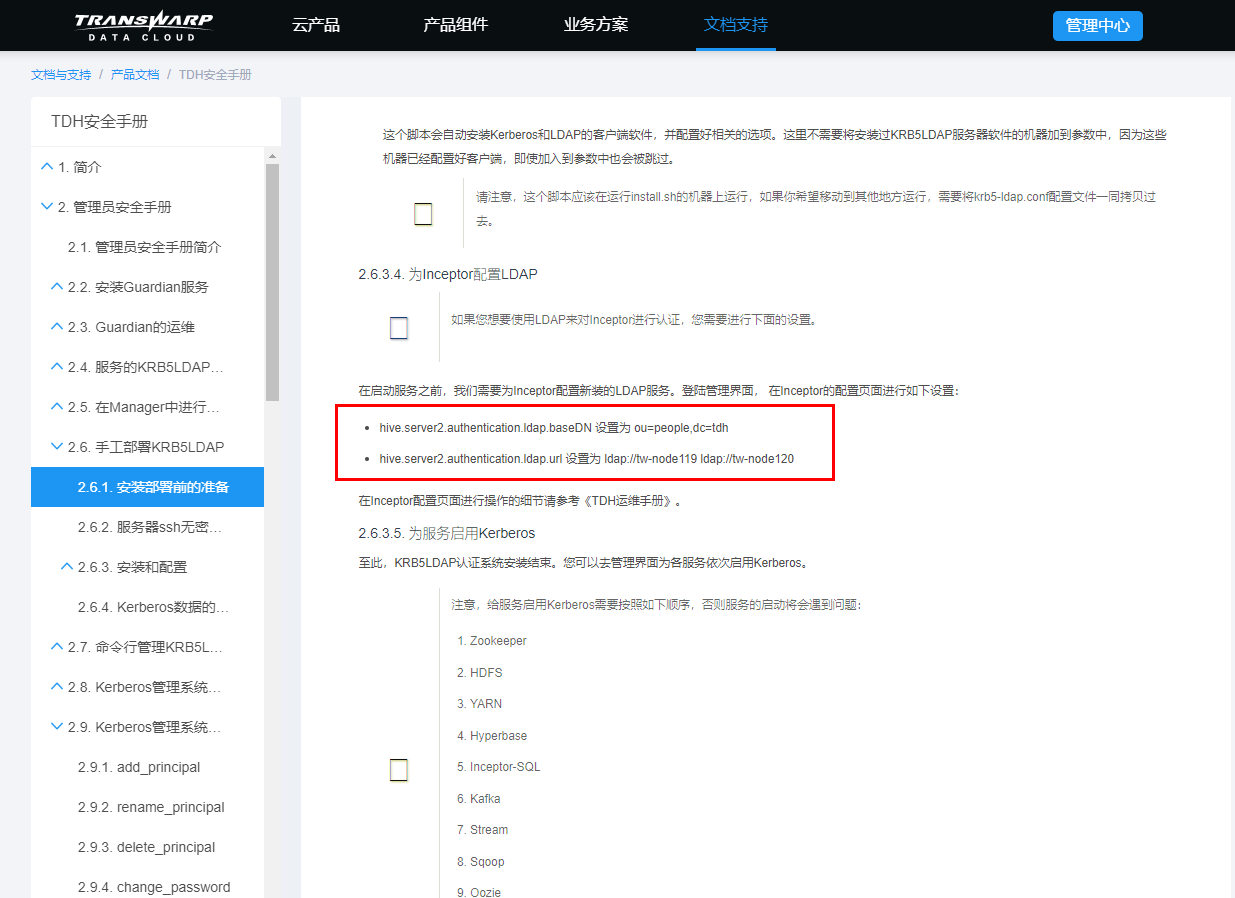Click the info icon next to Inceptor LDAP note
Screen dimensions: 1235x898
coord(399,327)
